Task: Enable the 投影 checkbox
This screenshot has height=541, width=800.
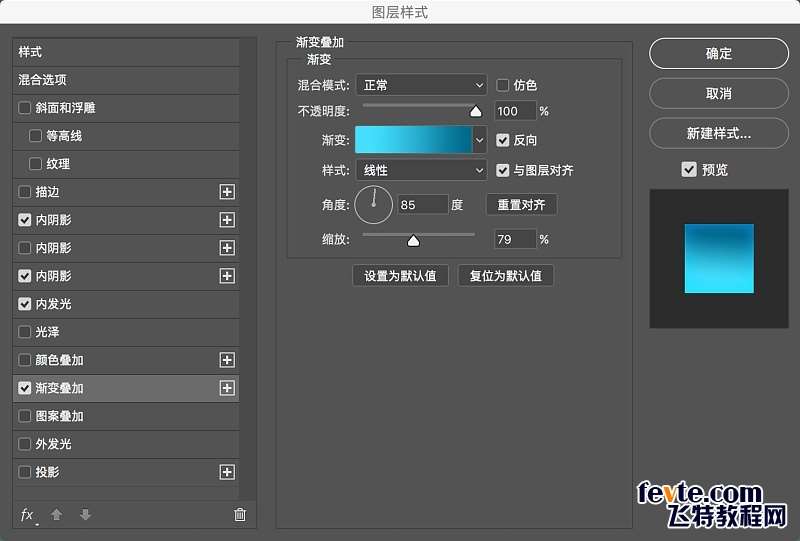Action: 24,472
